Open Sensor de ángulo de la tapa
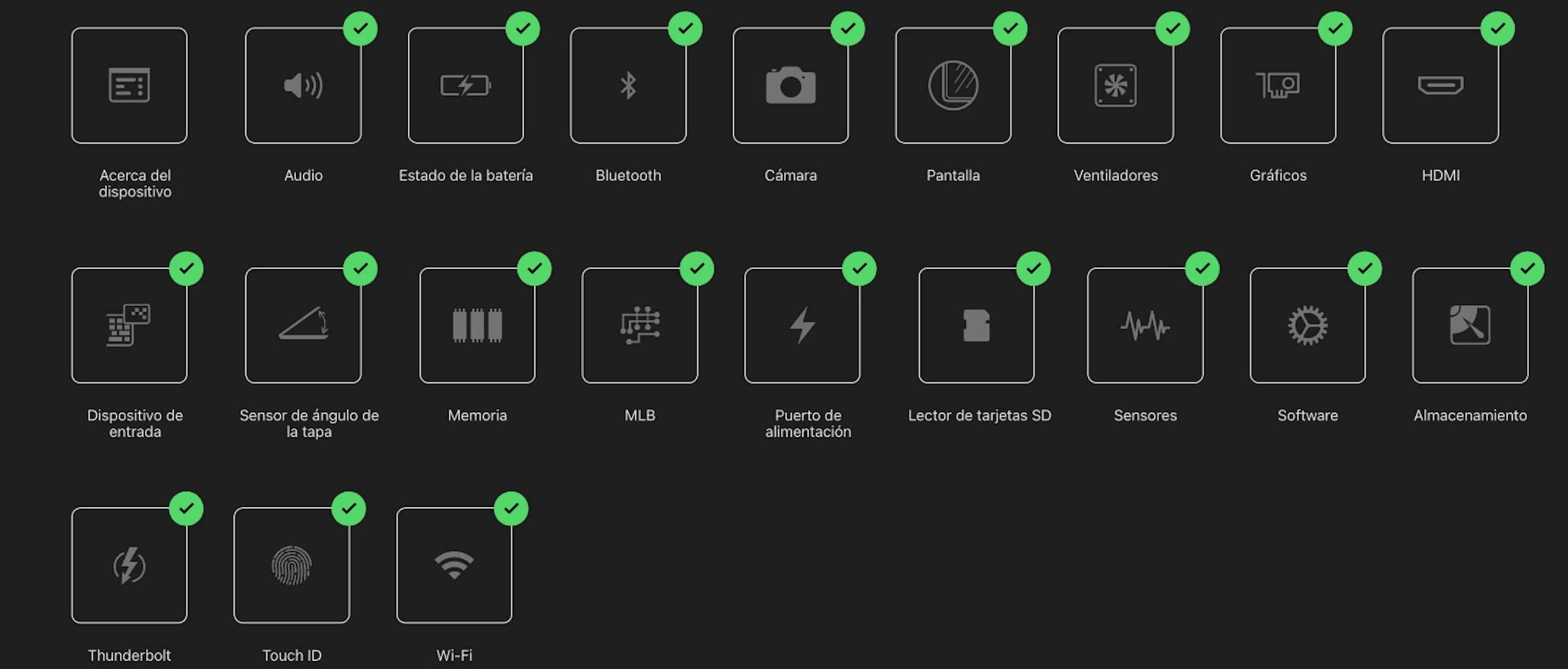The width and height of the screenshot is (1568, 669). point(303,325)
